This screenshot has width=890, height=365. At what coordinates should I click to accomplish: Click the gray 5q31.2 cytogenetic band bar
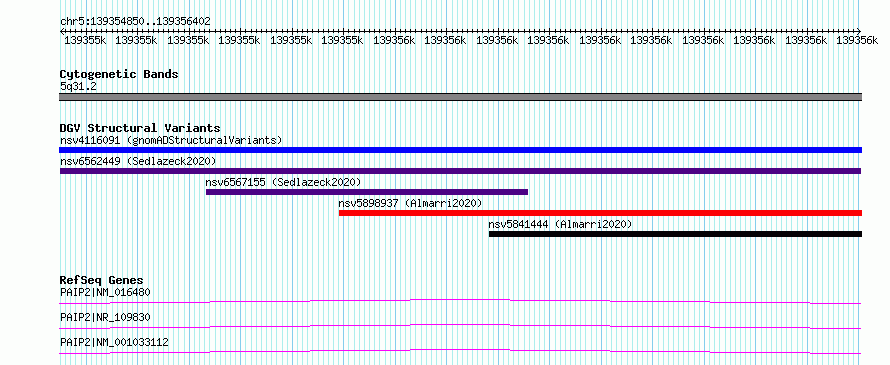[460, 97]
